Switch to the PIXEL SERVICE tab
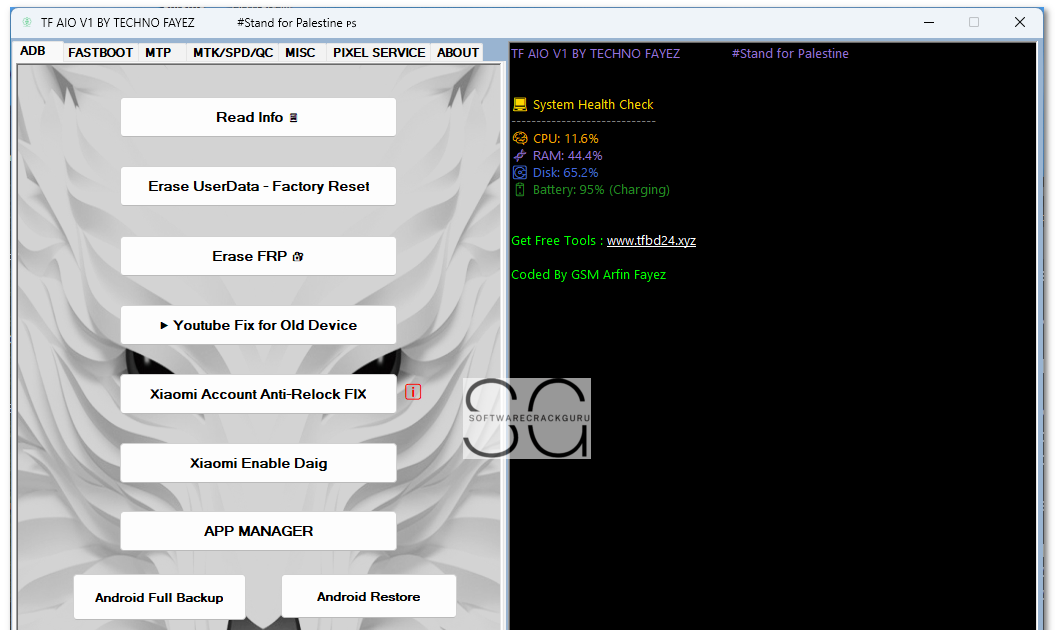This screenshot has height=630, width=1055. (379, 52)
